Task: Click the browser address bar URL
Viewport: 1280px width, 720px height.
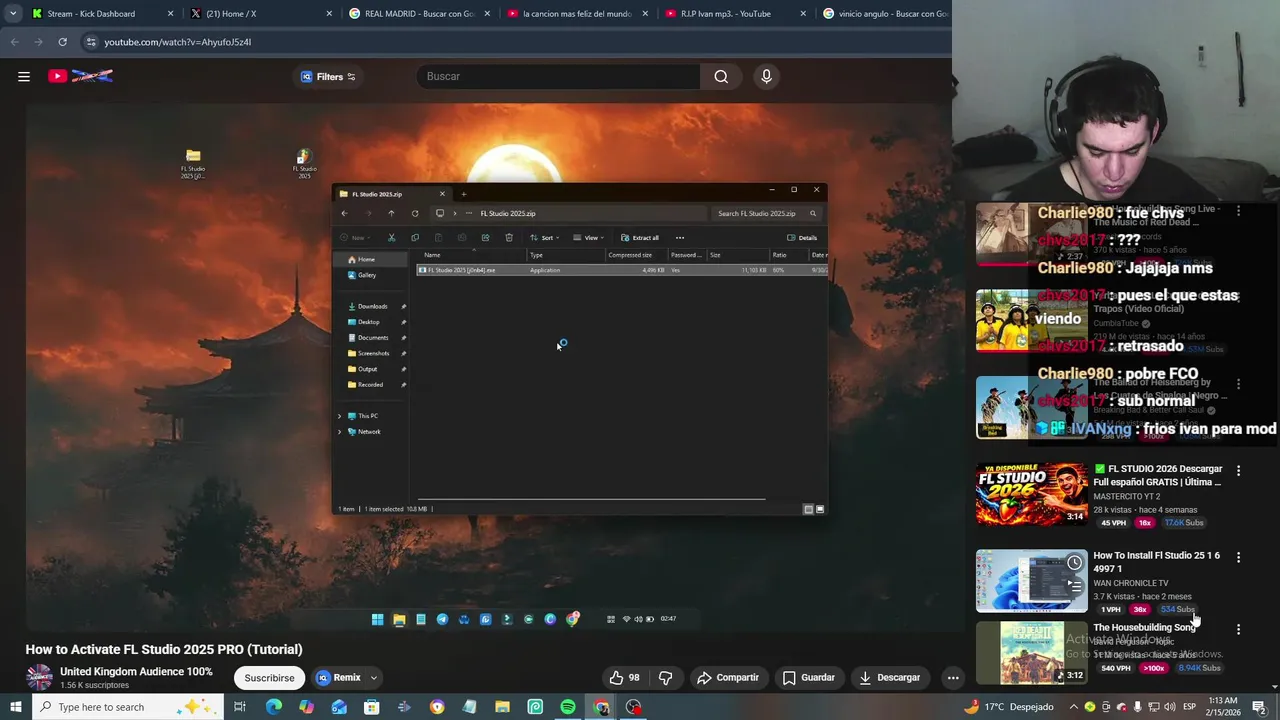Action: pos(178,42)
